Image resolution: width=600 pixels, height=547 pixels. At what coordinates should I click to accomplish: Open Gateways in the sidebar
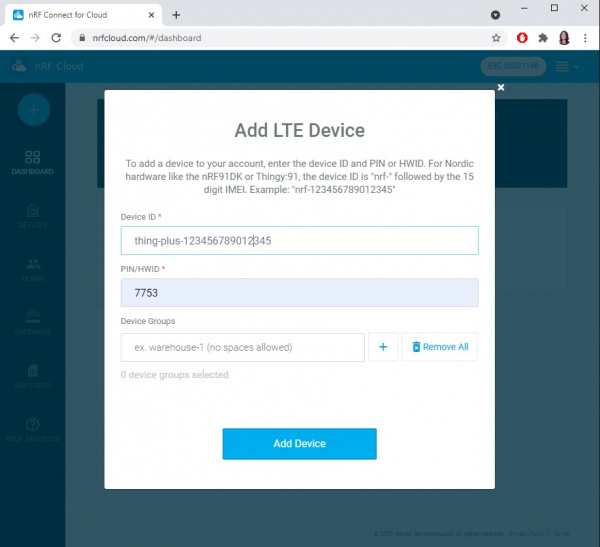[x=33, y=323]
